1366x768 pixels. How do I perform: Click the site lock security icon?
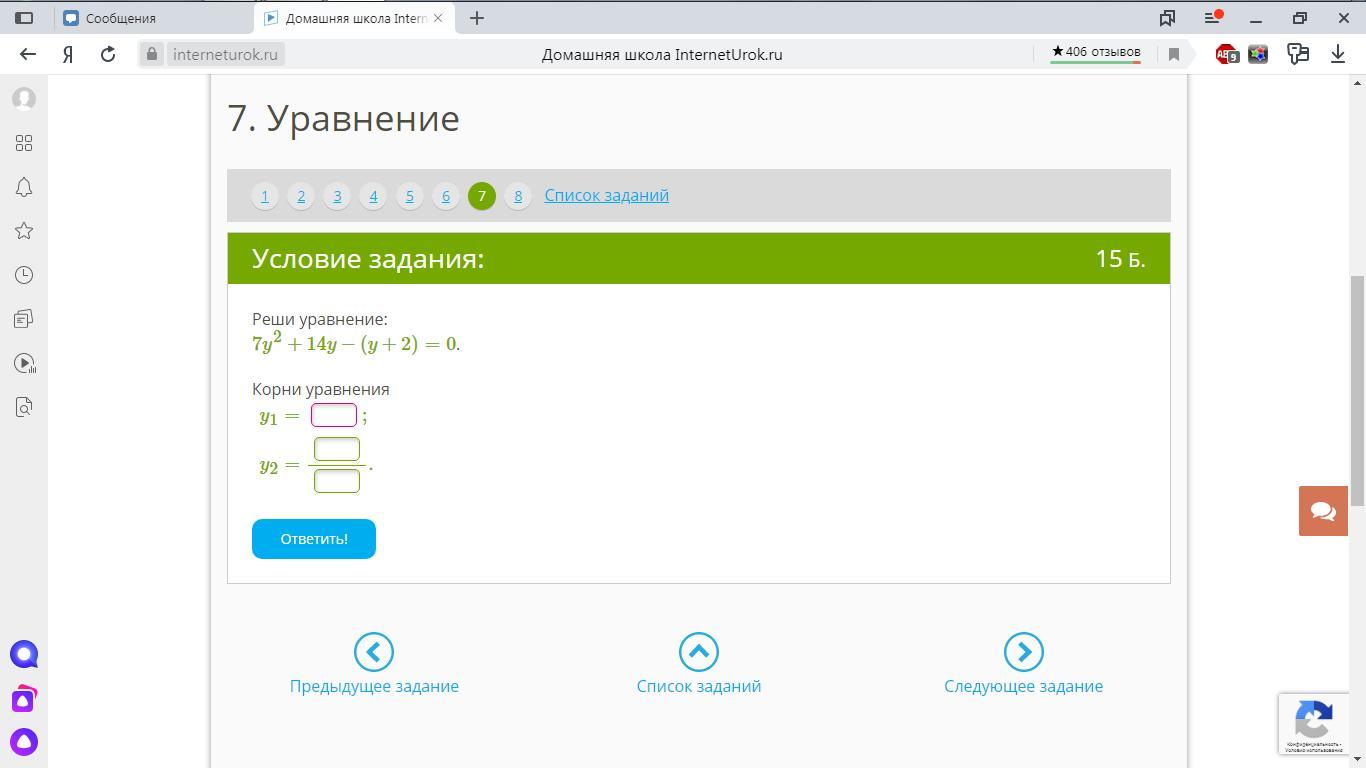152,54
